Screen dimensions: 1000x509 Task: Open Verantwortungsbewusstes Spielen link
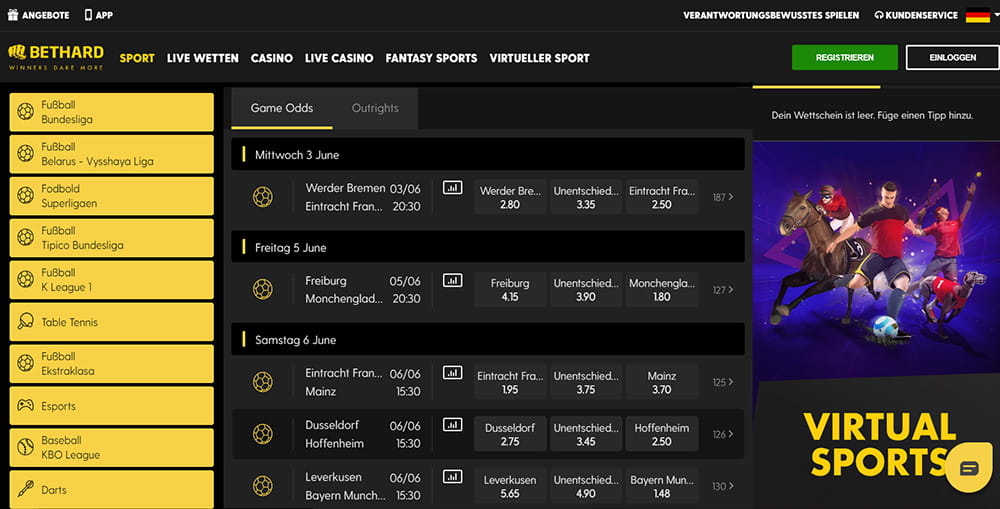coord(771,15)
